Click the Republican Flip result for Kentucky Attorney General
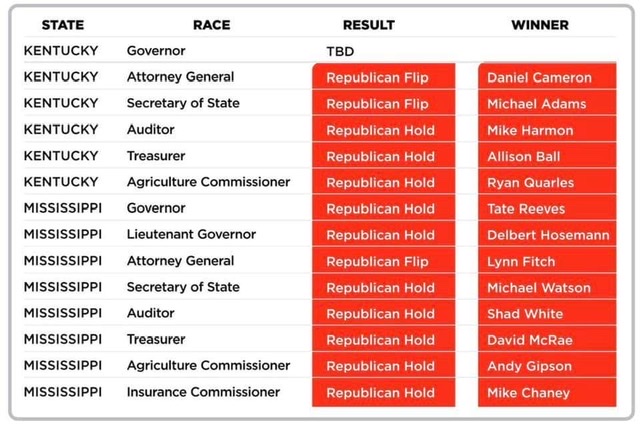640x424 pixels. point(383,77)
